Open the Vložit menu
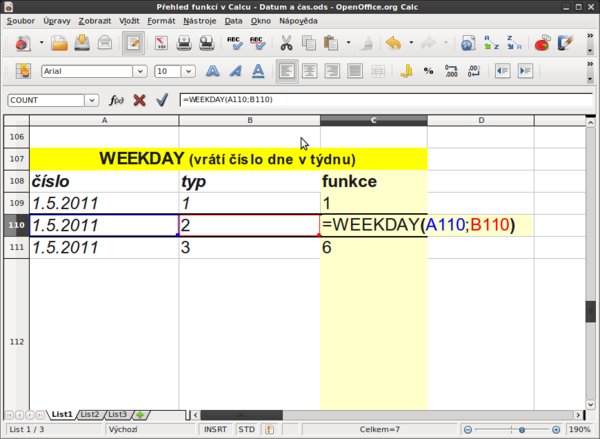 [x=129, y=21]
